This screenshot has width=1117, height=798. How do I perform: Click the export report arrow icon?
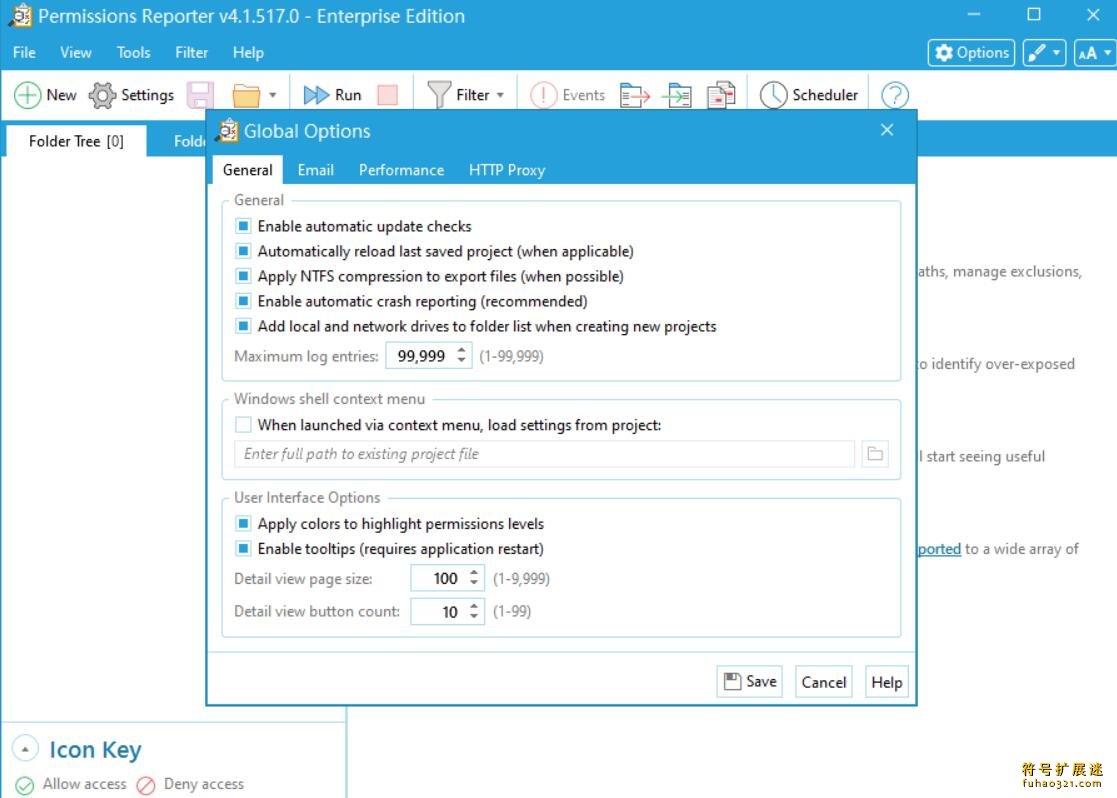tap(635, 95)
